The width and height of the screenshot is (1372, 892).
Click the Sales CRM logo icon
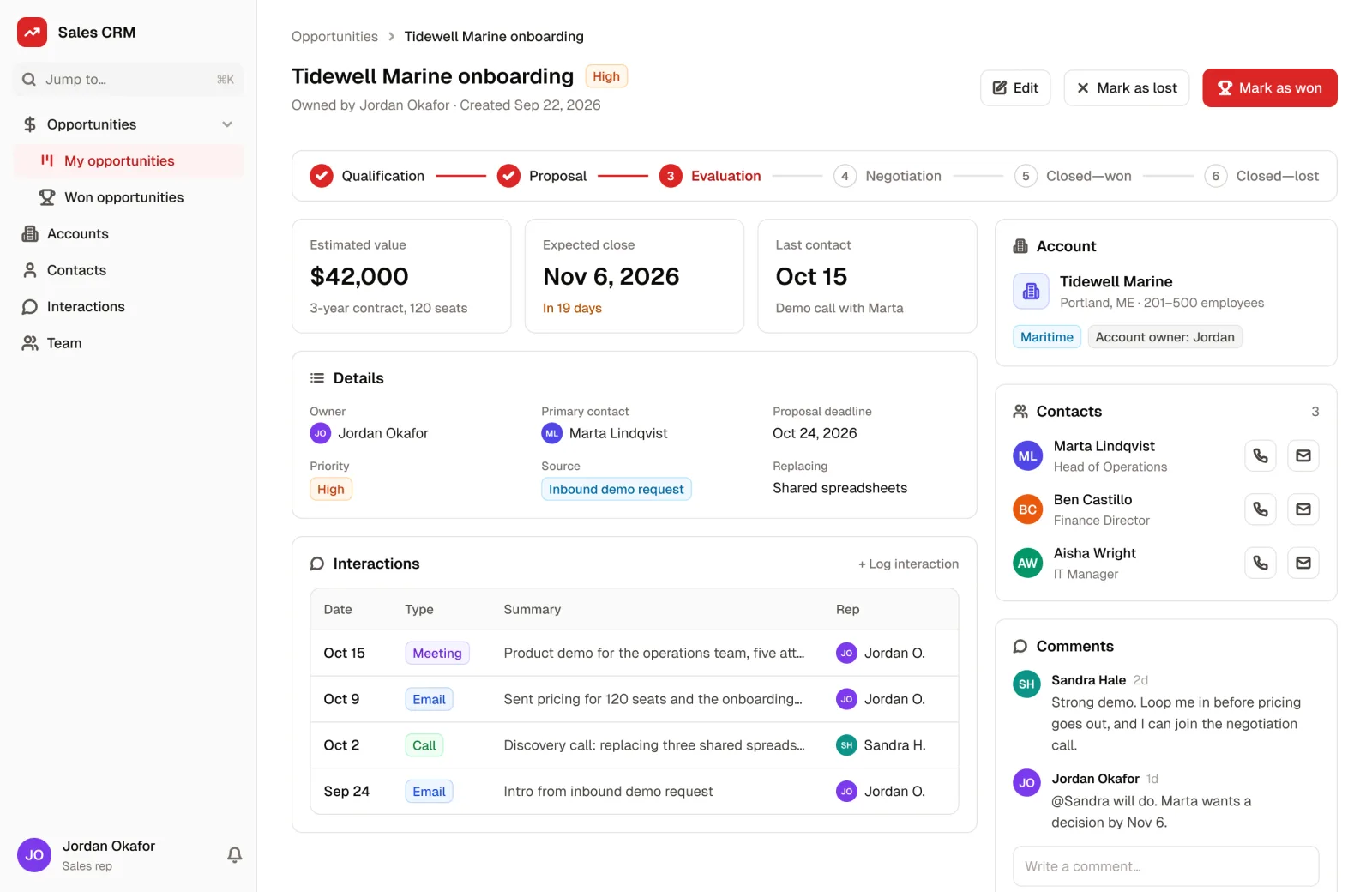32,33
